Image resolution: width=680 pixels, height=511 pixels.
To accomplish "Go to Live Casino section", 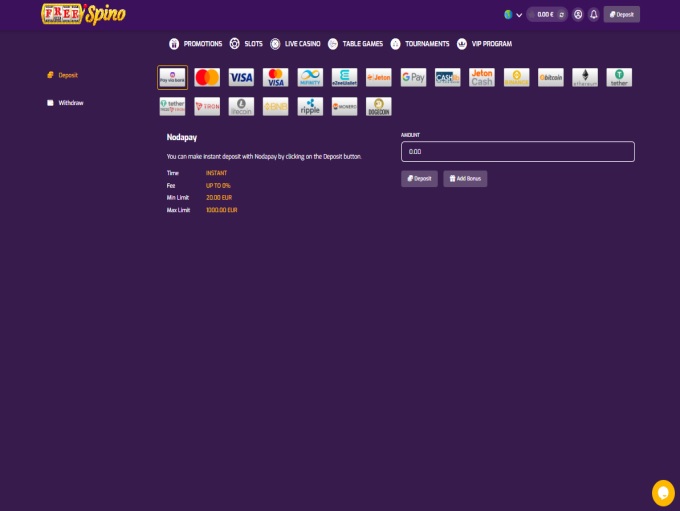I will tap(299, 44).
